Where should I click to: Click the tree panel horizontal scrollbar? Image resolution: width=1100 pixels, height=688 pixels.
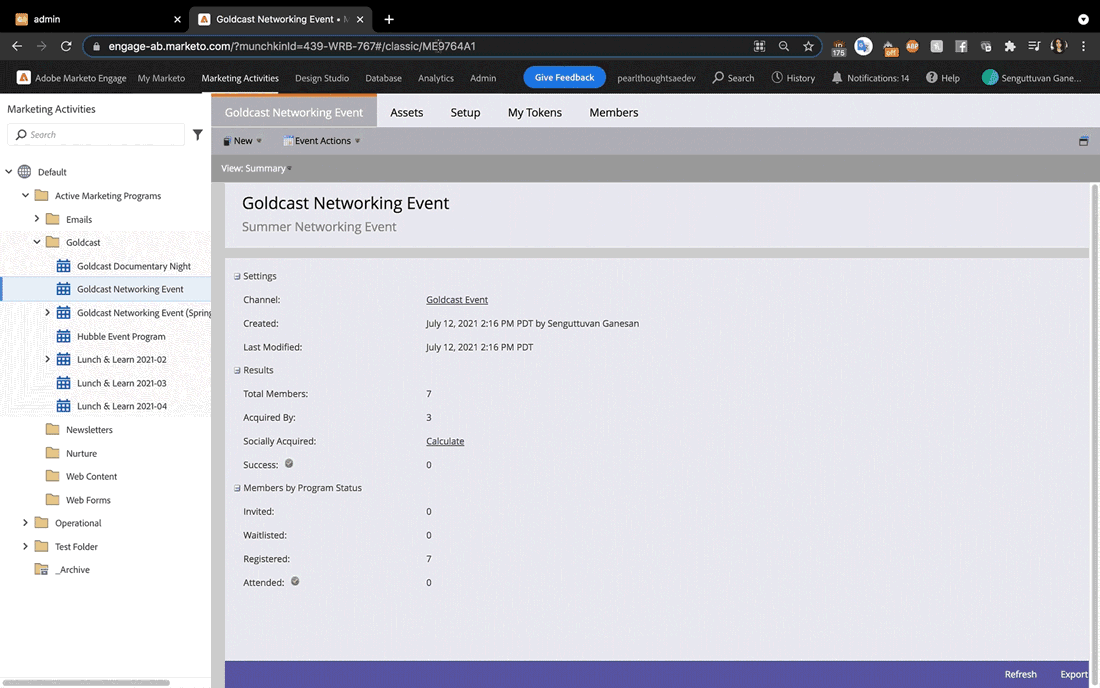pos(86,682)
